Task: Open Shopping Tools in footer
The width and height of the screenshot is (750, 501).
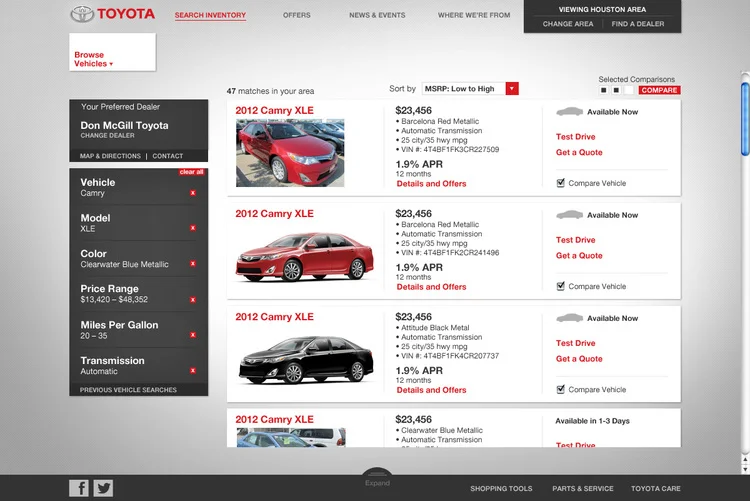Action: tap(501, 489)
